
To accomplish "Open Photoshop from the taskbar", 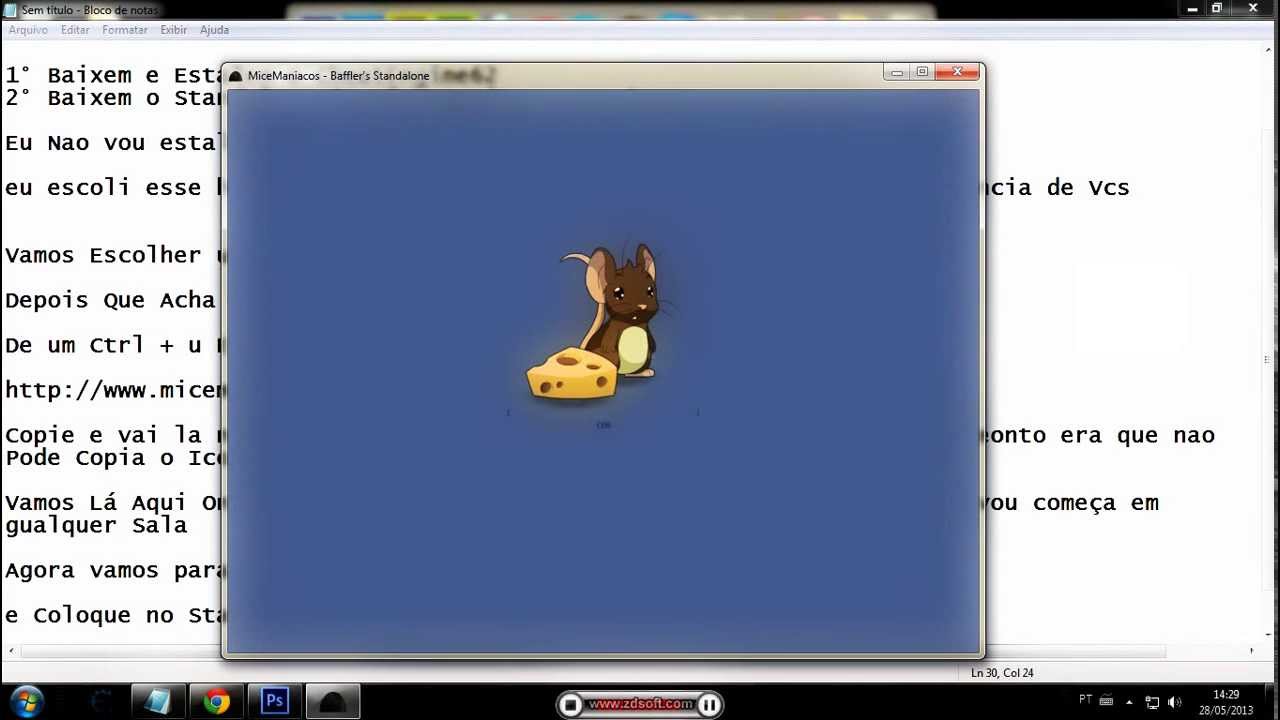I will [x=274, y=702].
